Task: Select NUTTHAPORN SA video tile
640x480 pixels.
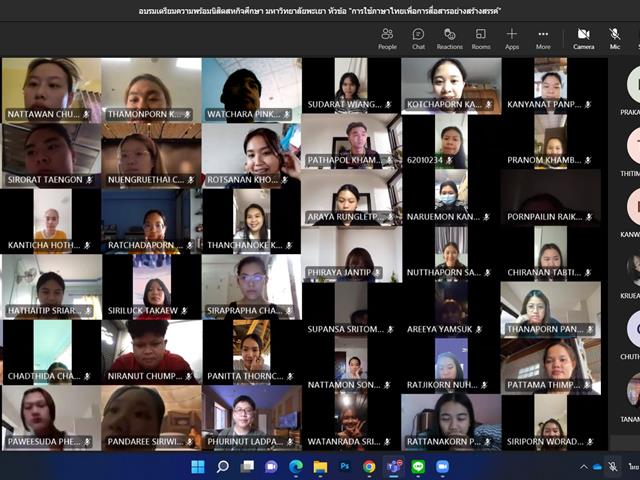Action: click(x=451, y=254)
